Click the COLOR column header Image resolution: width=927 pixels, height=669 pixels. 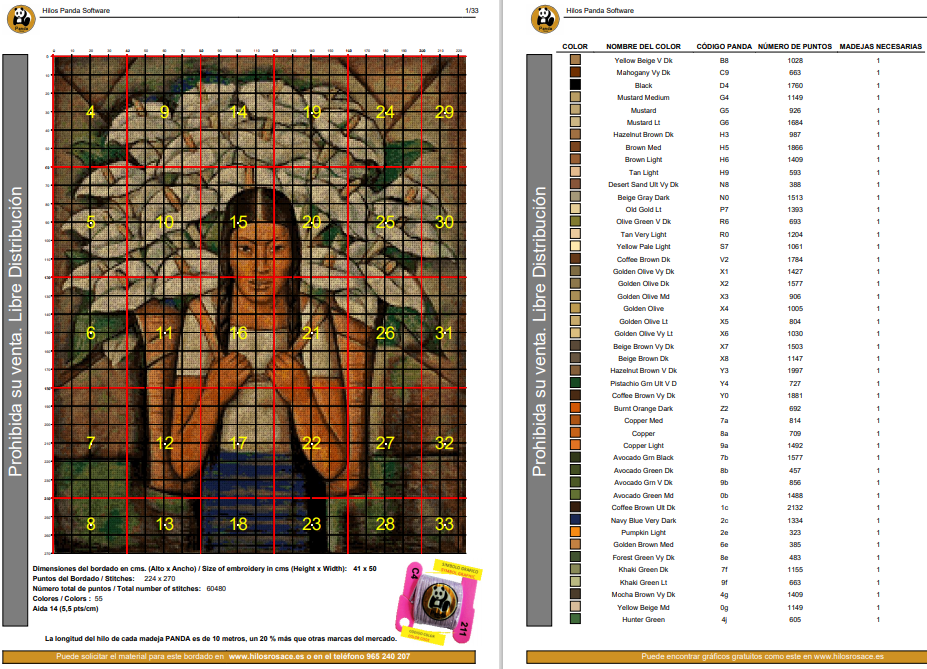click(x=575, y=46)
